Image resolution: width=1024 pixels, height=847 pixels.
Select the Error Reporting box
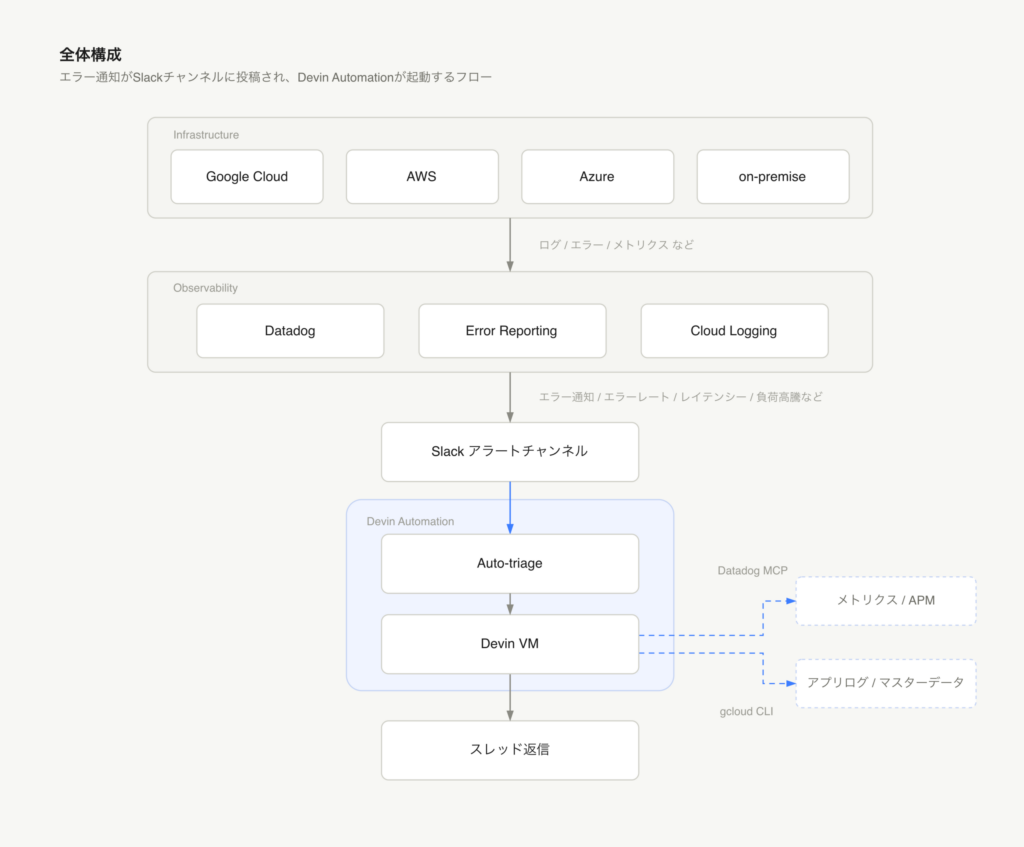click(x=512, y=331)
